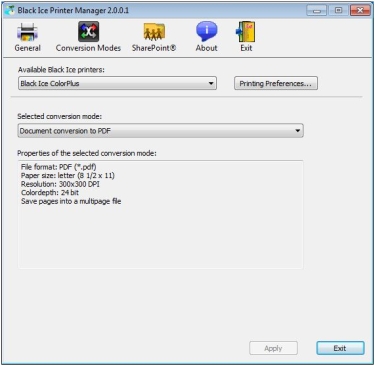Click the "Selected conversion mode:" label
The image size is (375, 366).
click(x=60, y=116)
